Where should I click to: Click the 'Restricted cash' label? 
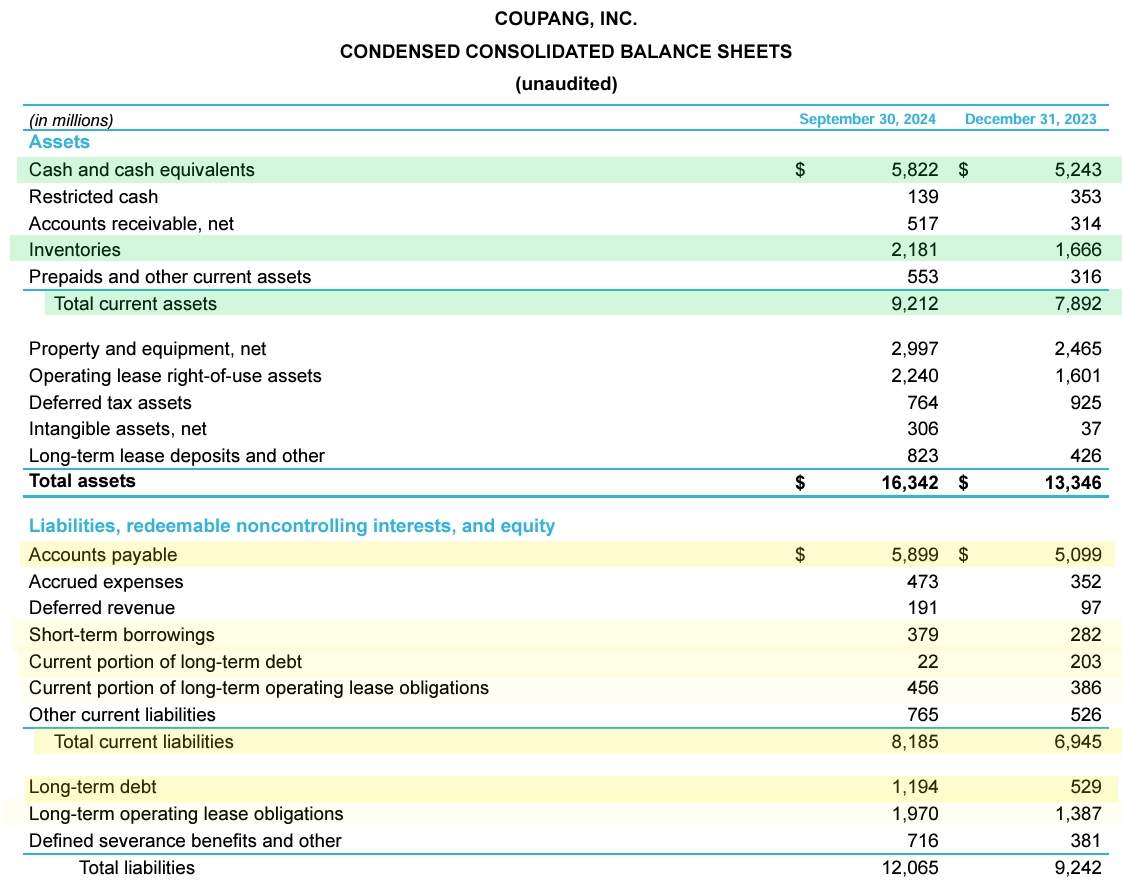click(93, 197)
